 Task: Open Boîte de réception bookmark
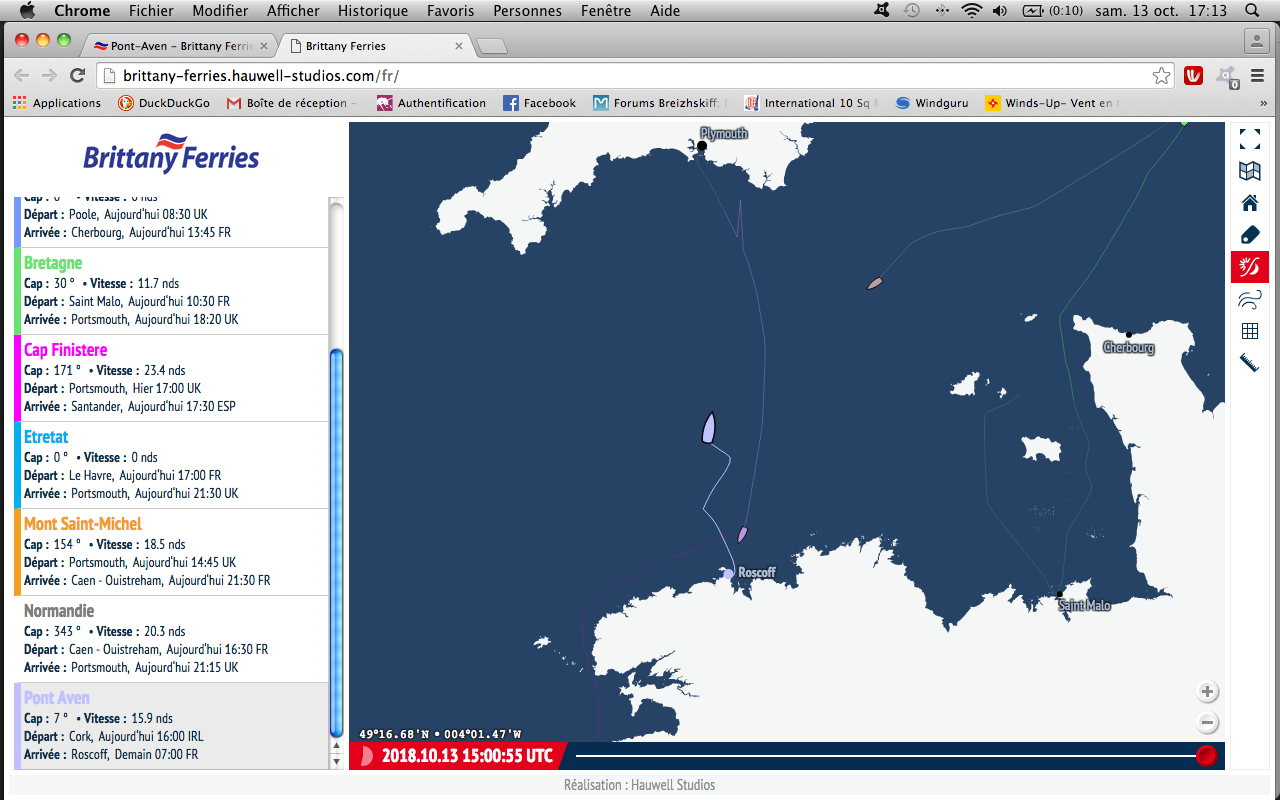[292, 103]
